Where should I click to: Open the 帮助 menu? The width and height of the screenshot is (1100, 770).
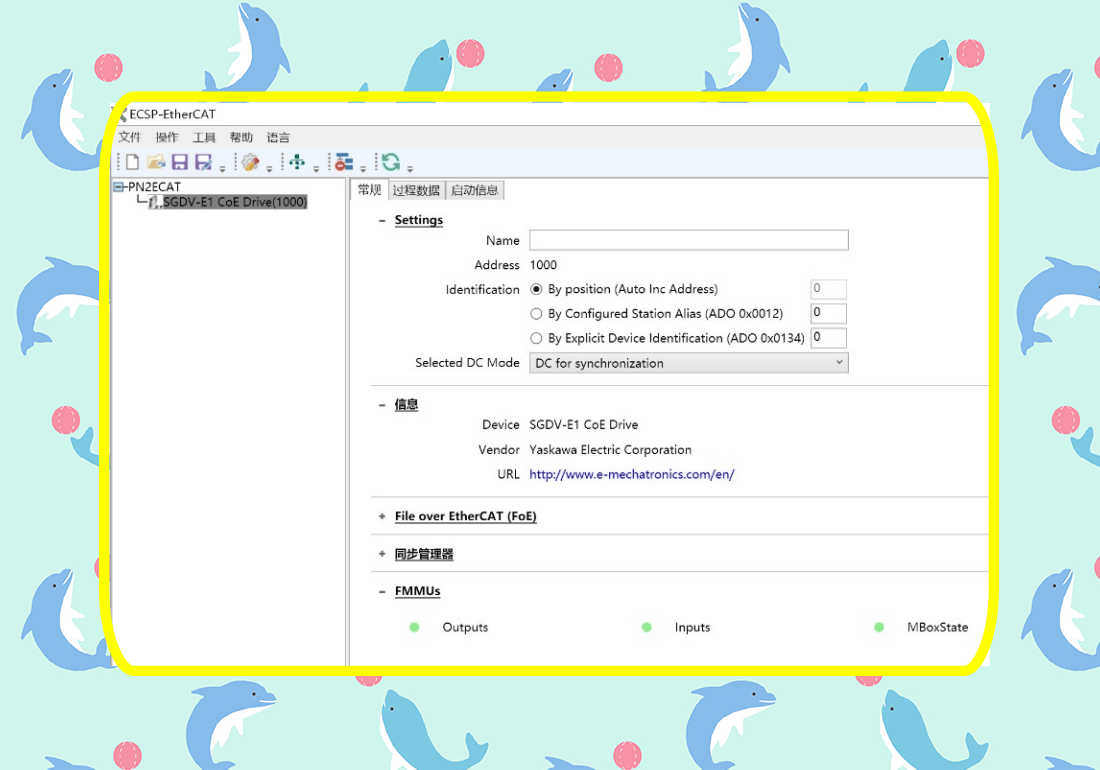click(x=241, y=137)
